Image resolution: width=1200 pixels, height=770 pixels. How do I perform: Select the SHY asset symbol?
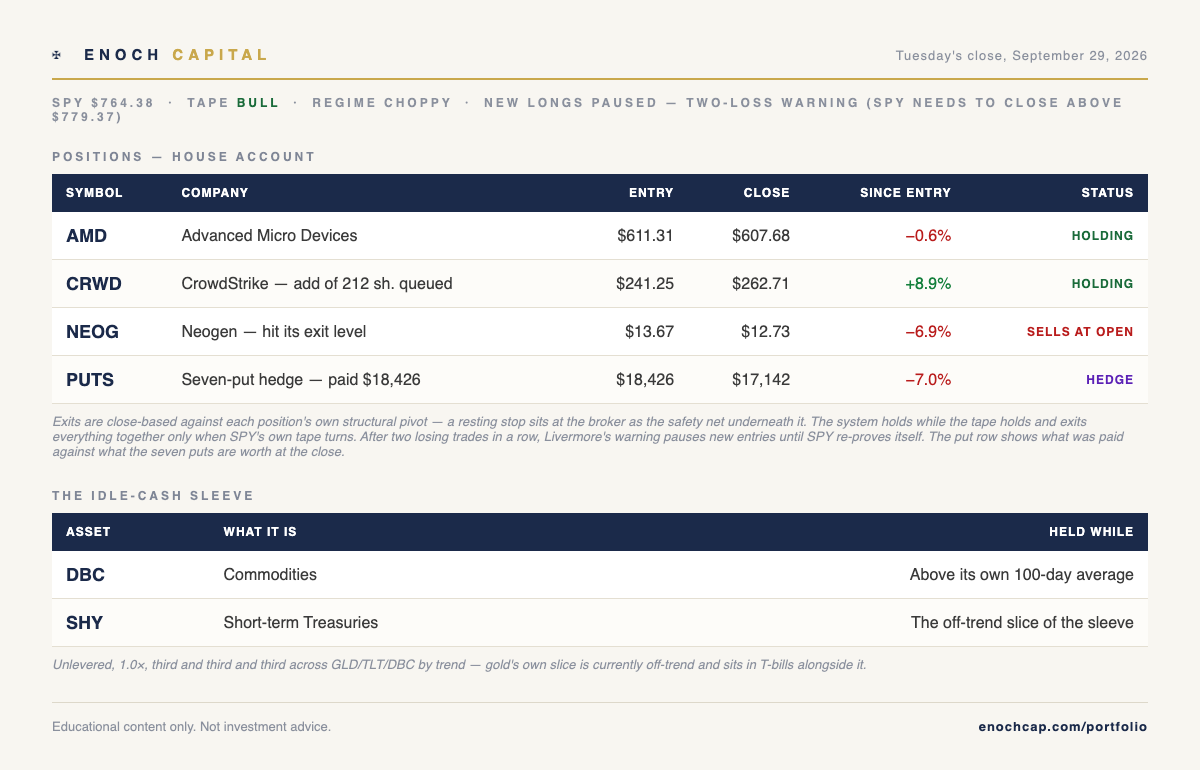pyautogui.click(x=84, y=623)
